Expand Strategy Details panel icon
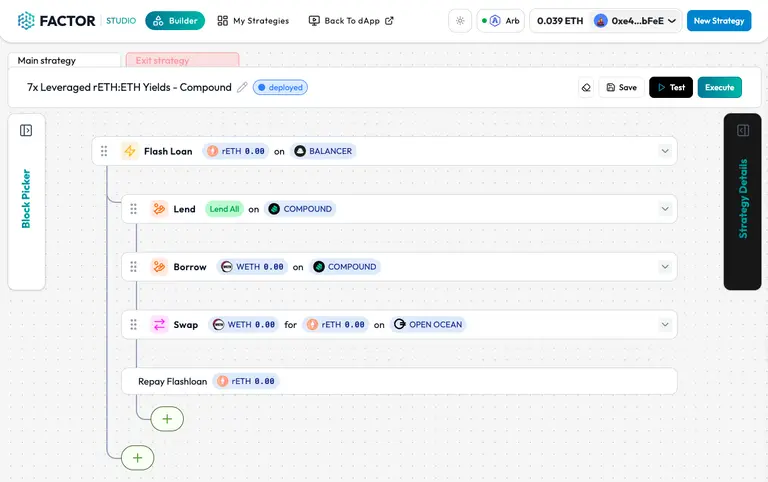The height and width of the screenshot is (482, 768). pyautogui.click(x=743, y=130)
